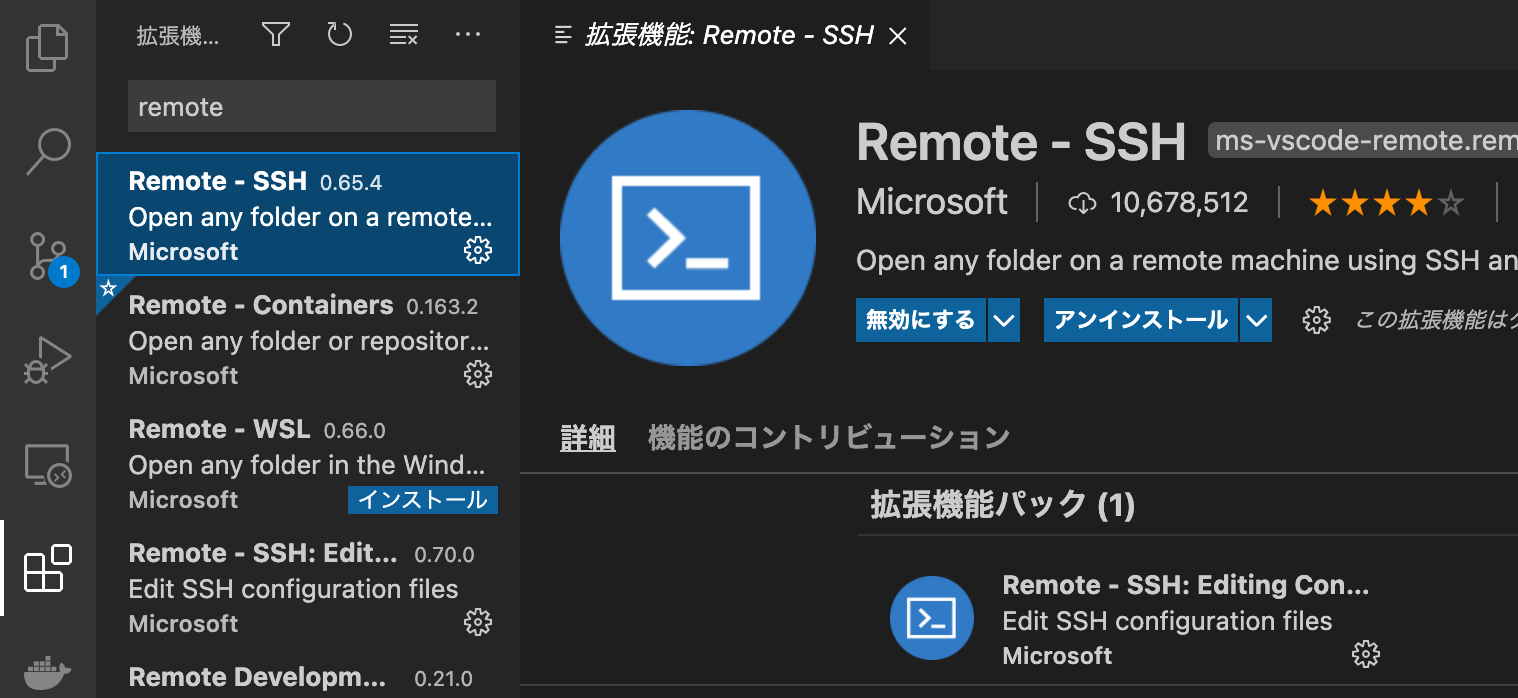
Task: Click 'Open any folder on a remote machine' description
Action: [1187, 262]
